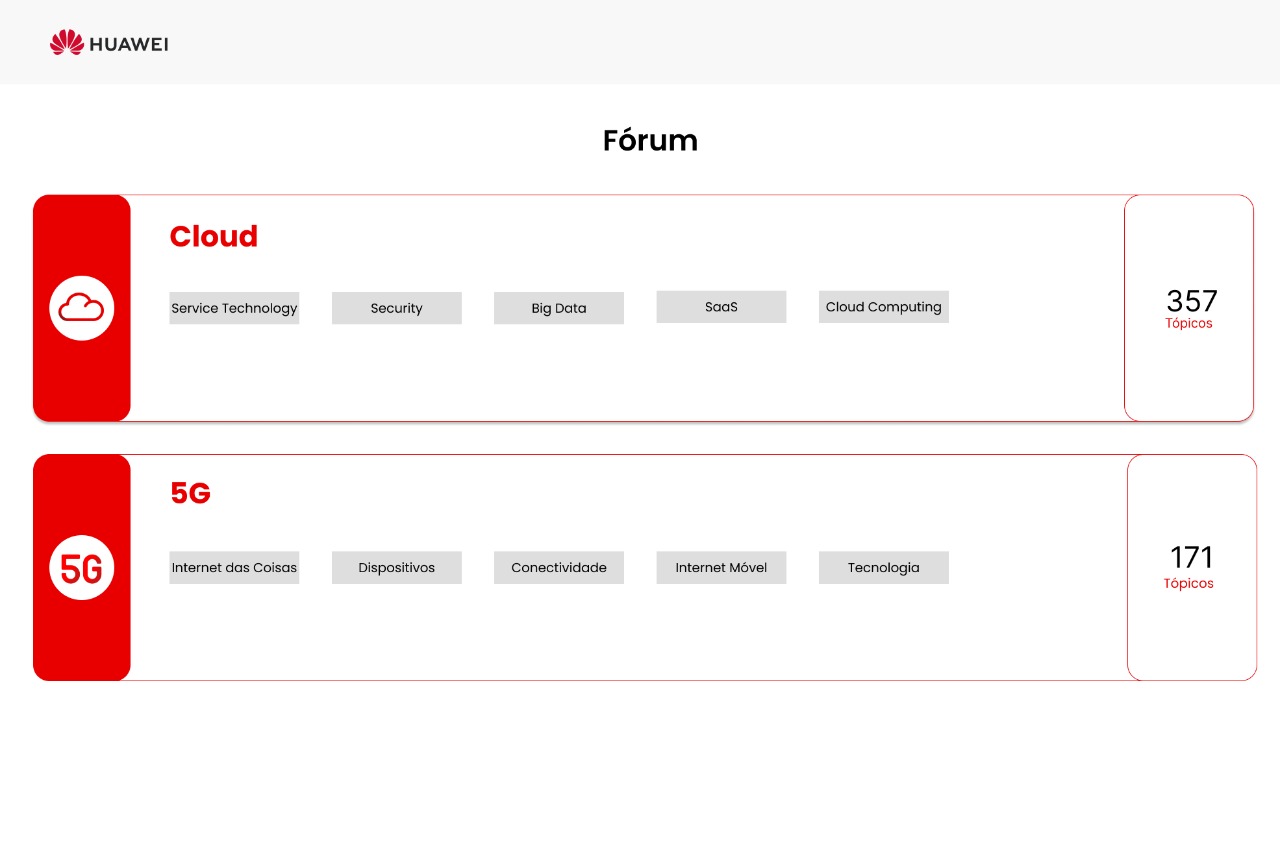1280x855 pixels.
Task: Click the 5G category title
Action: pyautogui.click(x=190, y=494)
